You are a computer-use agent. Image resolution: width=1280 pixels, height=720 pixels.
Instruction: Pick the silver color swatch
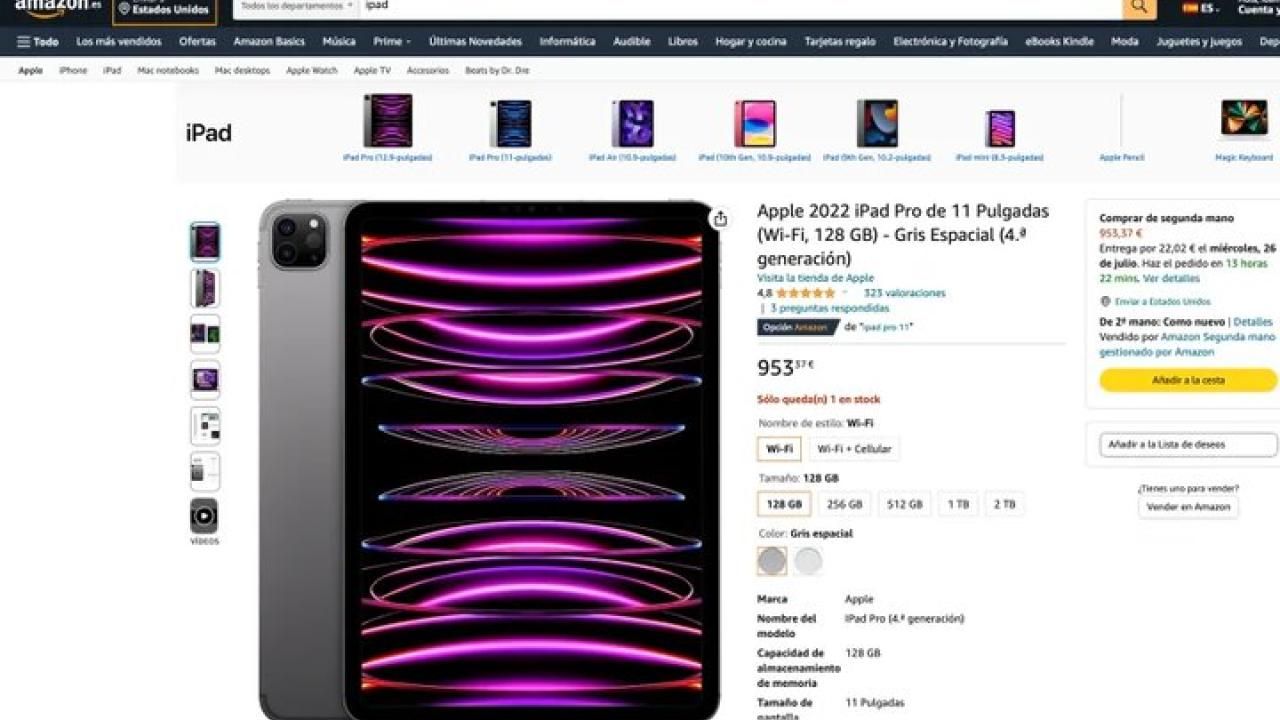[x=808, y=561]
